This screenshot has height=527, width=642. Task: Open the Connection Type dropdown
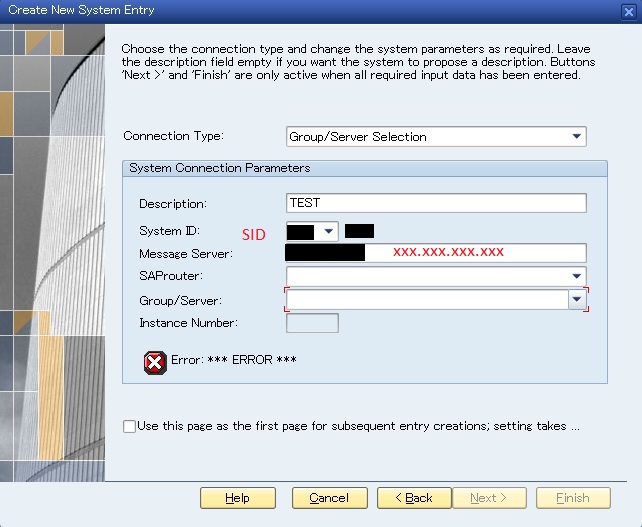click(x=436, y=137)
